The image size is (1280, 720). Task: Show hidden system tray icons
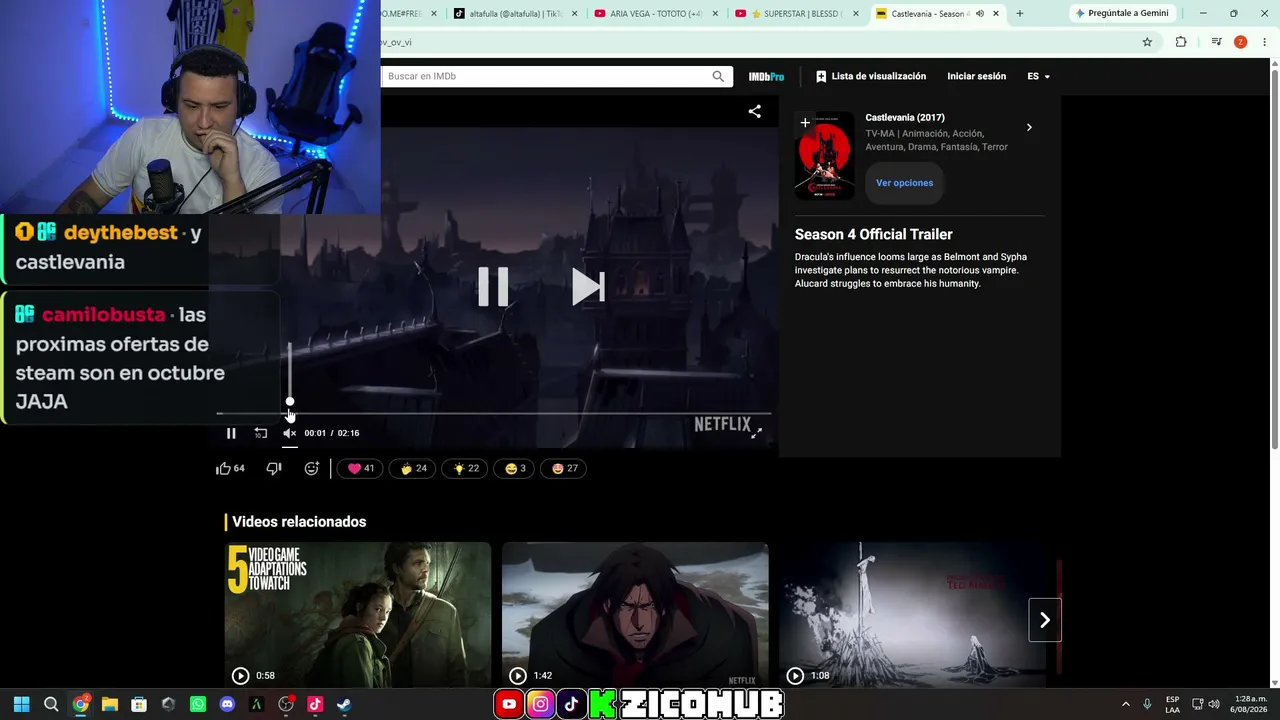pos(1125,704)
